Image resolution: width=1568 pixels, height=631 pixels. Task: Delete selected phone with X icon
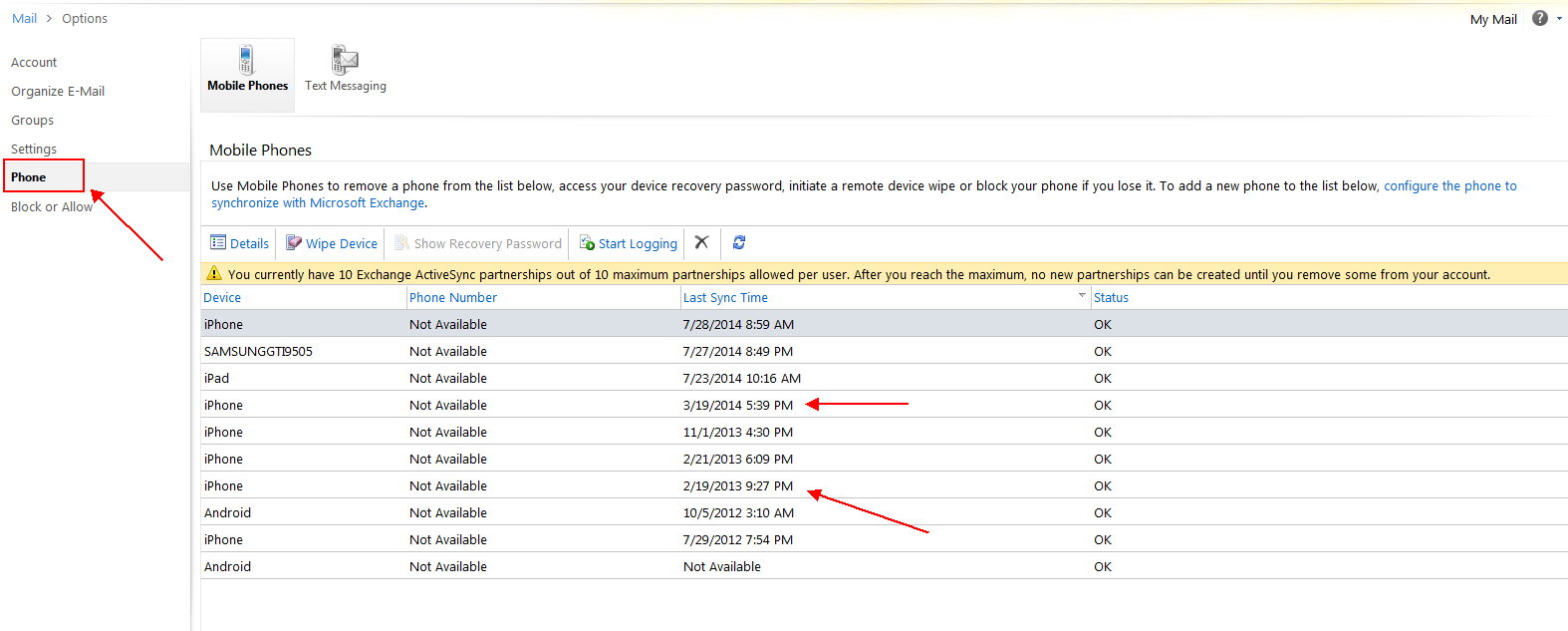701,242
